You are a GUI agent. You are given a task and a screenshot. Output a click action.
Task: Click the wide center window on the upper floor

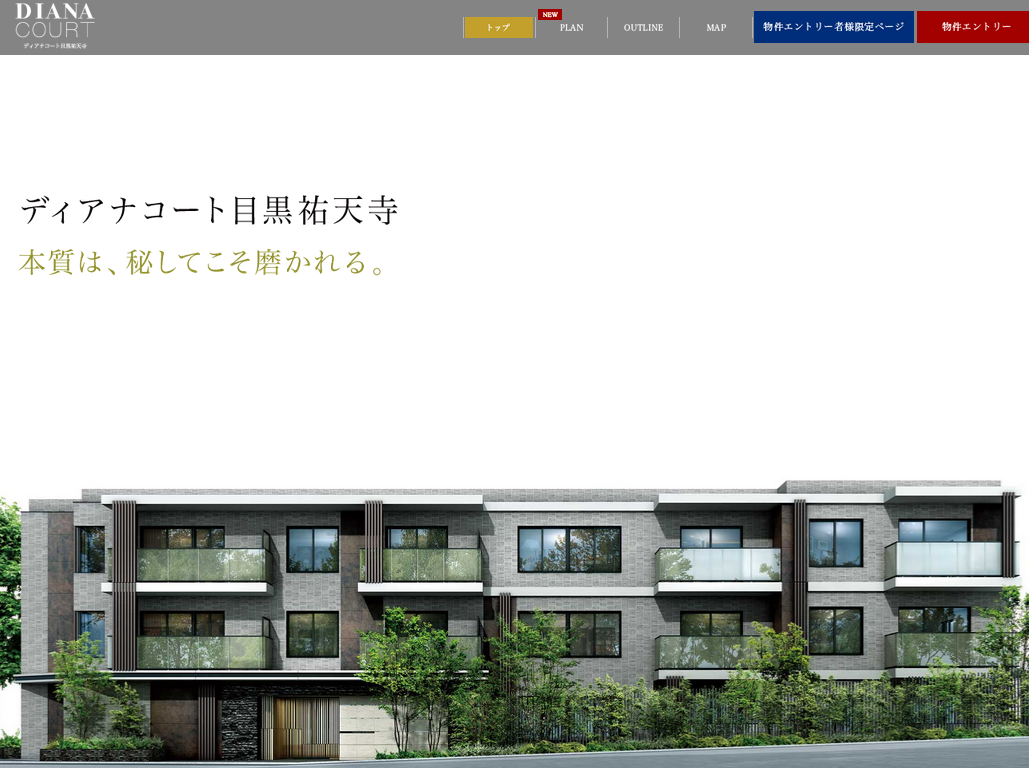pos(569,549)
